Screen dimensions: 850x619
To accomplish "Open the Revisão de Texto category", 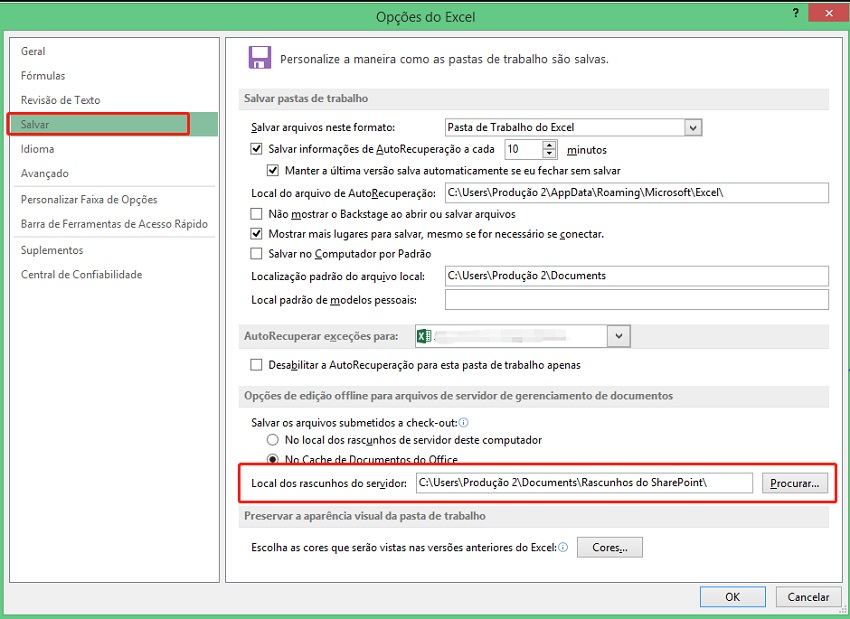I will tap(60, 100).
